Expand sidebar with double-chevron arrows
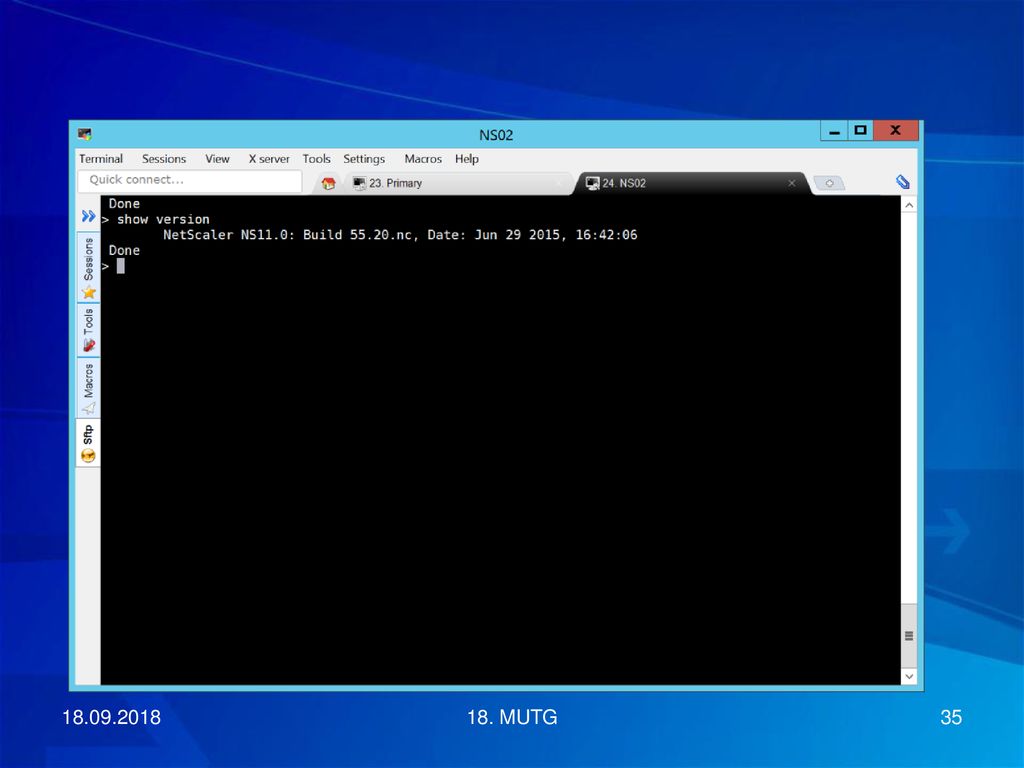Image resolution: width=1024 pixels, height=768 pixels. pos(88,216)
